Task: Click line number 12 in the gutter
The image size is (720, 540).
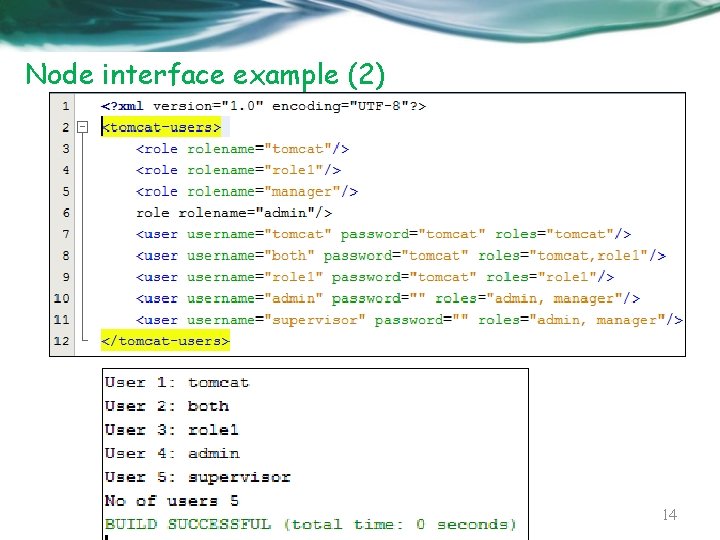Action: [x=62, y=341]
